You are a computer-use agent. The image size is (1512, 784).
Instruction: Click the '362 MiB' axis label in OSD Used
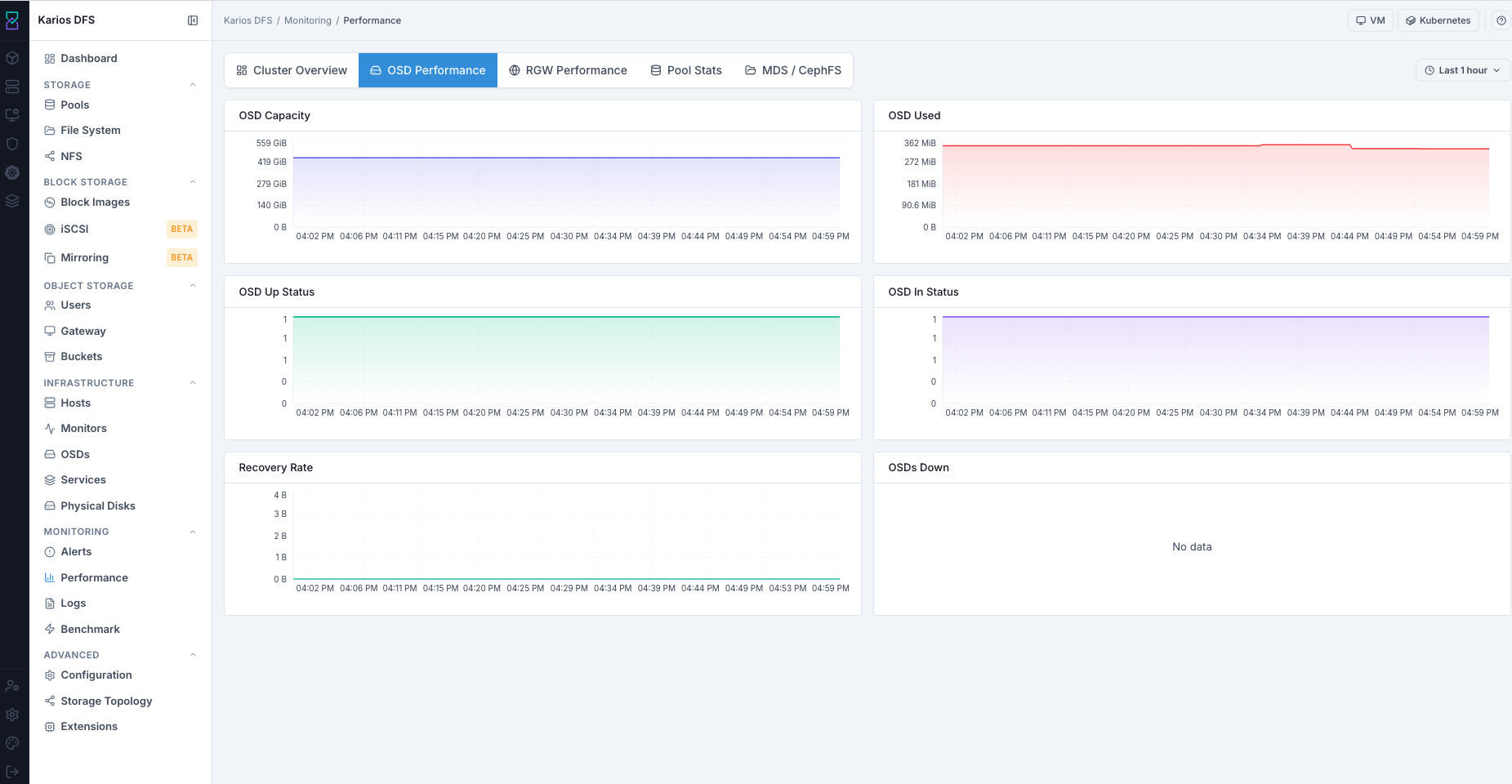coord(920,144)
